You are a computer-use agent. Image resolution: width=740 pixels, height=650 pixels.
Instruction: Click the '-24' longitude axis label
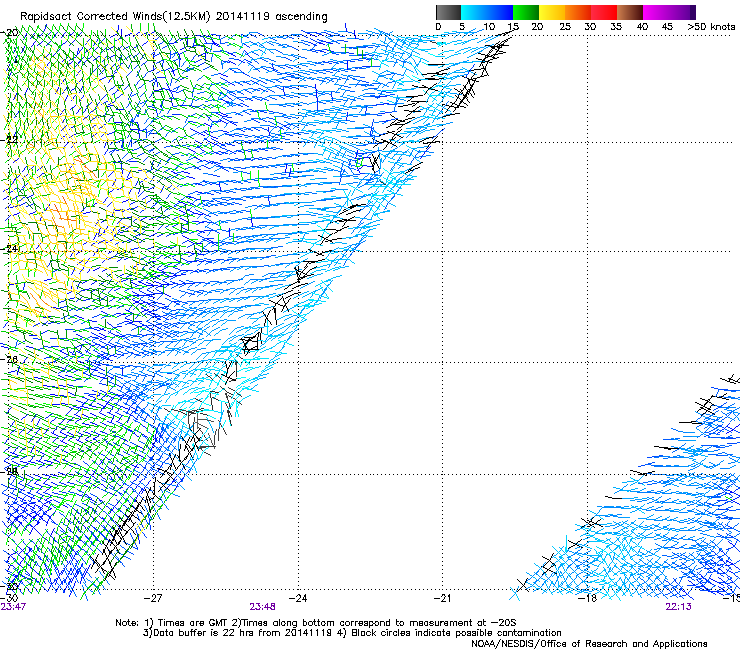298,599
